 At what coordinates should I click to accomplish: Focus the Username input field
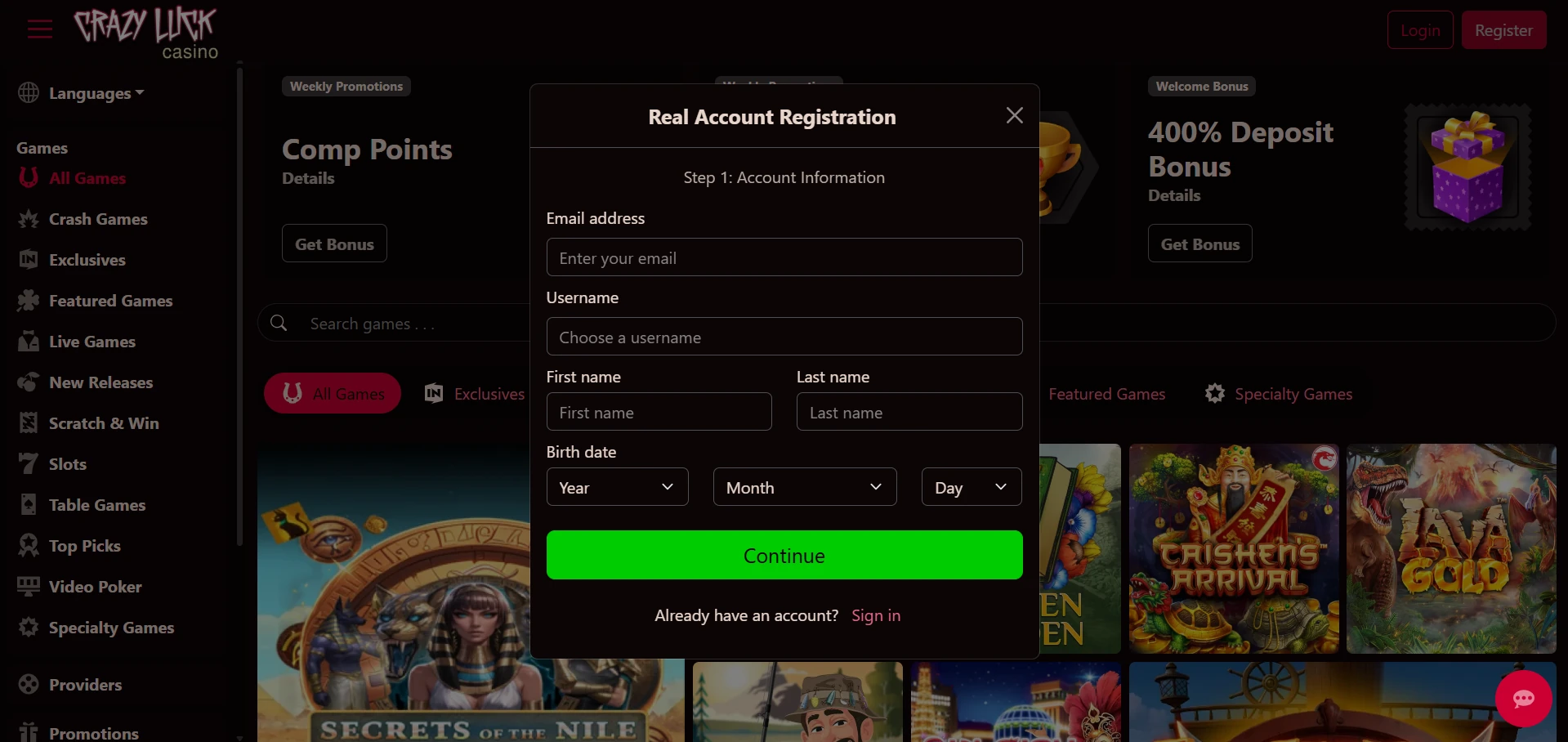pos(784,337)
